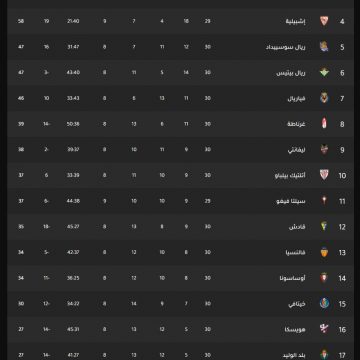Select the ريال بيتيس team name
Image resolution: width=360 pixels, height=360 pixels.
291,73
